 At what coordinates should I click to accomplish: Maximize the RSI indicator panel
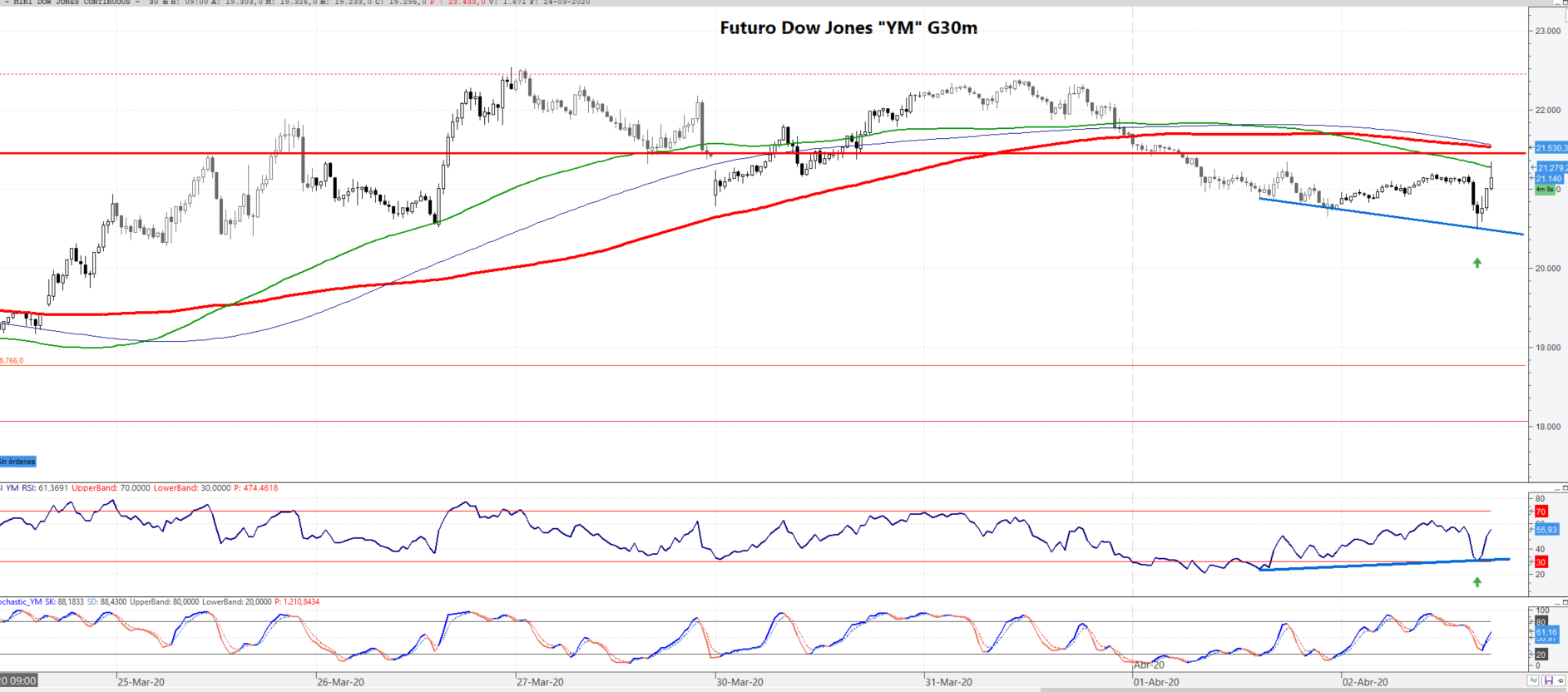1565,488
